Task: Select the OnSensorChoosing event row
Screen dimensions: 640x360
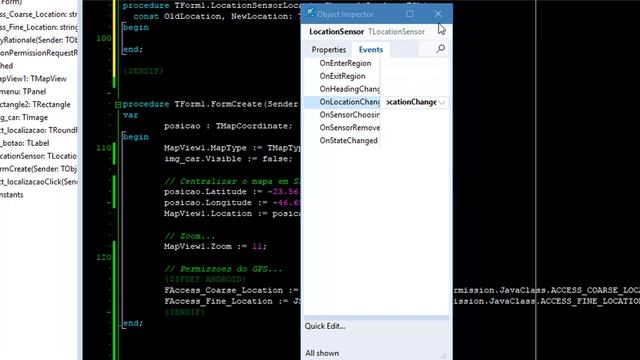Action: point(349,115)
